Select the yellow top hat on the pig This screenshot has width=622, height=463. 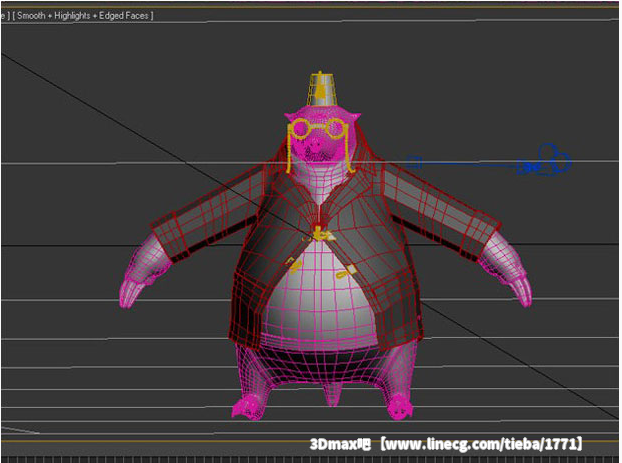click(x=322, y=89)
